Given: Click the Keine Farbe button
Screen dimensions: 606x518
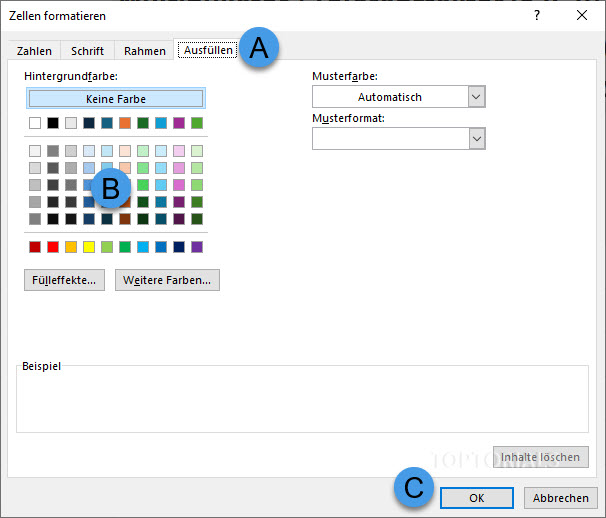Looking at the screenshot, I should (117, 99).
